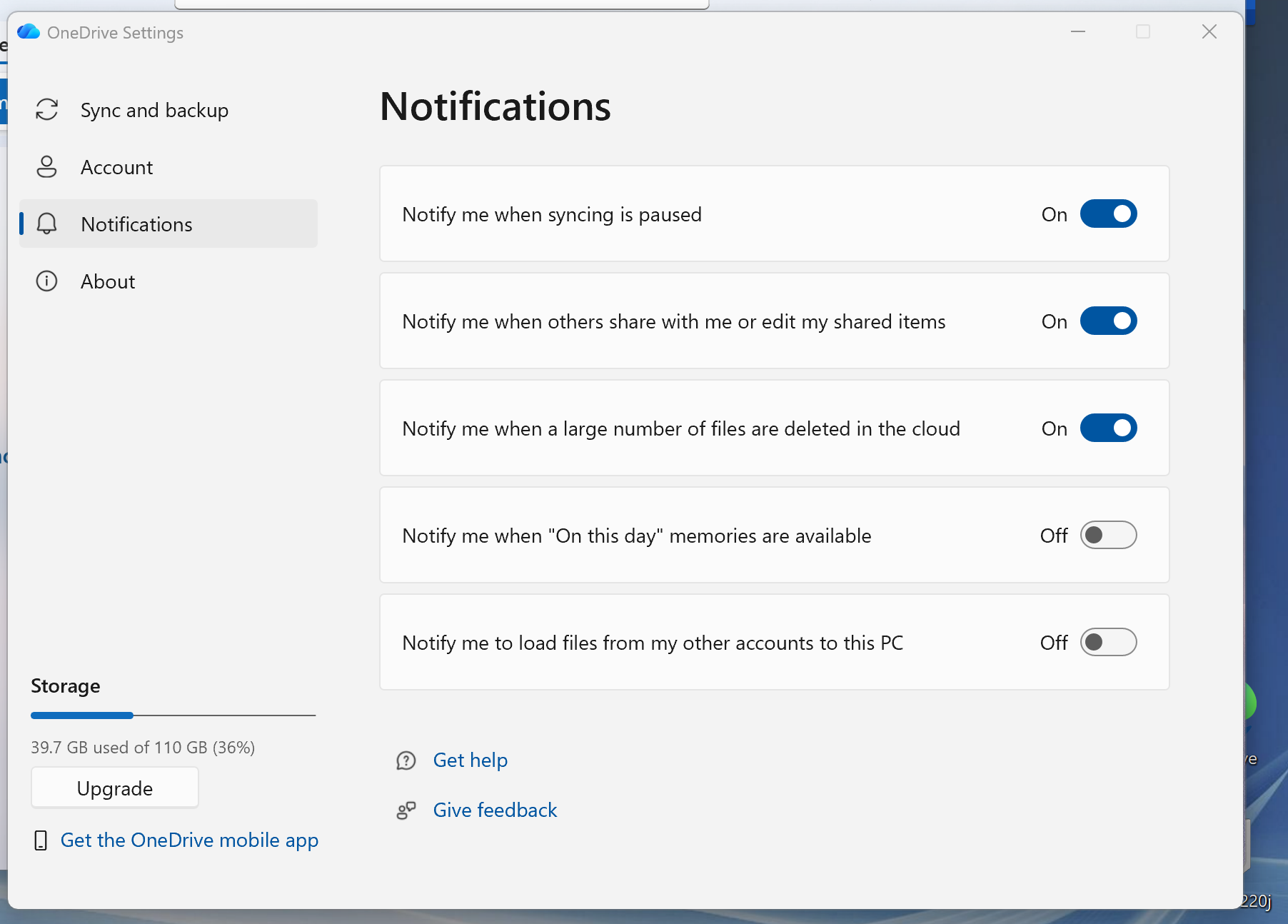Click the Notifications bell icon

point(47,224)
